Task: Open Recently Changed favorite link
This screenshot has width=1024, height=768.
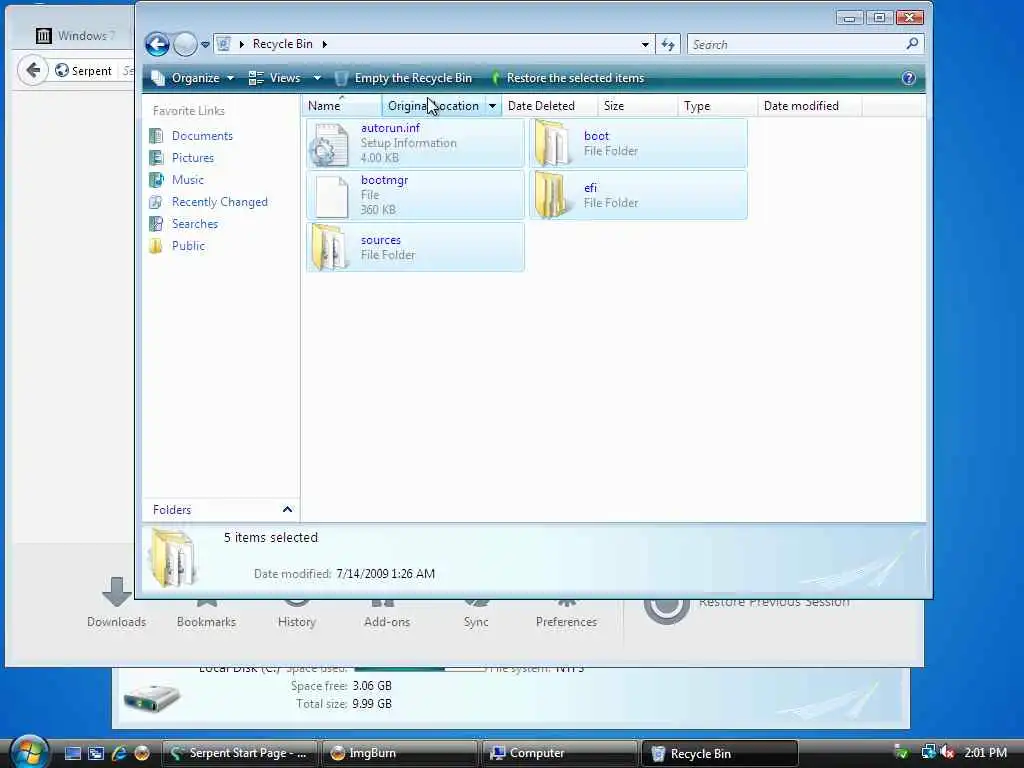Action: [x=219, y=202]
